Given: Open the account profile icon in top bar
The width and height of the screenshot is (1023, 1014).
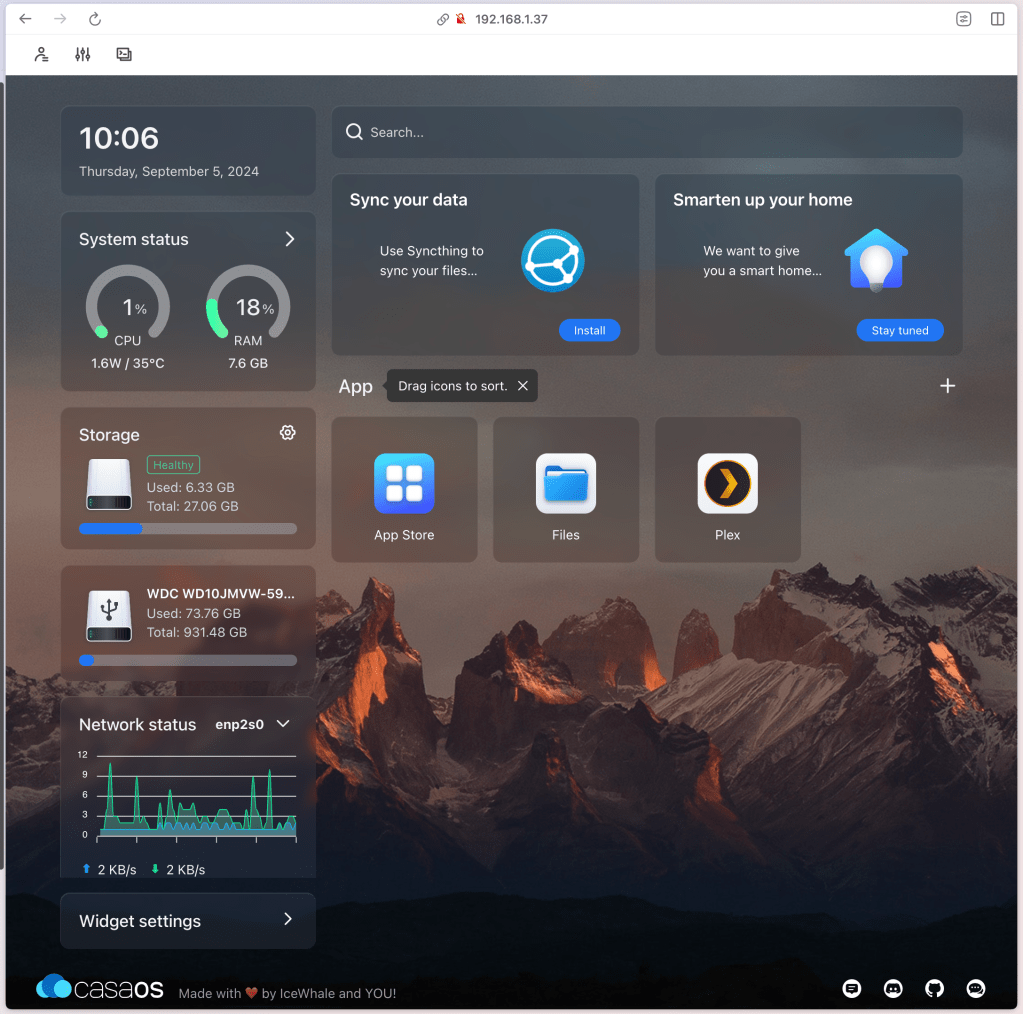Looking at the screenshot, I should click(41, 54).
